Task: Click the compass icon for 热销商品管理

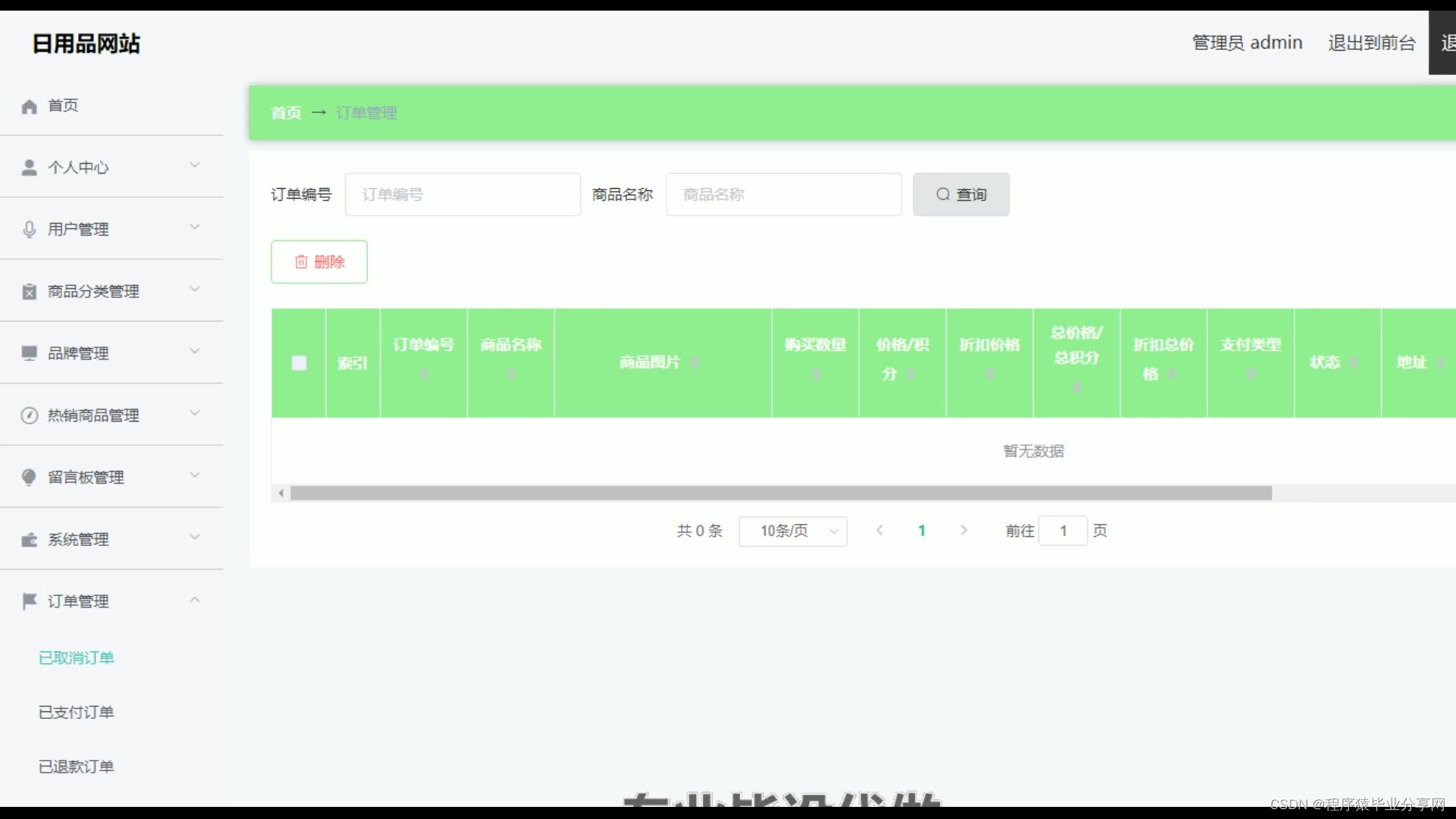Action: point(29,416)
